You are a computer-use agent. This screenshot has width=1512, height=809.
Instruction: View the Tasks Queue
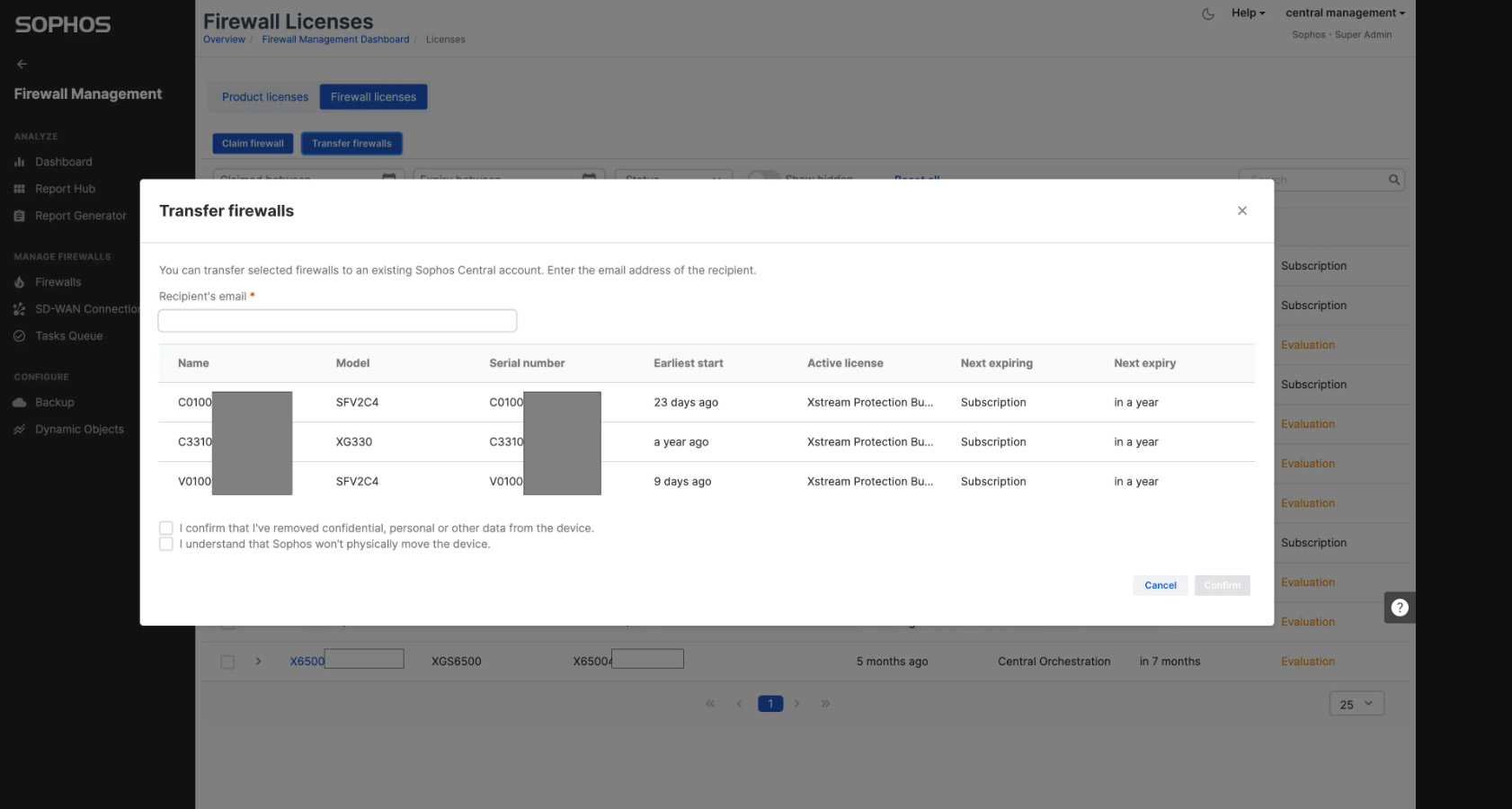67,335
